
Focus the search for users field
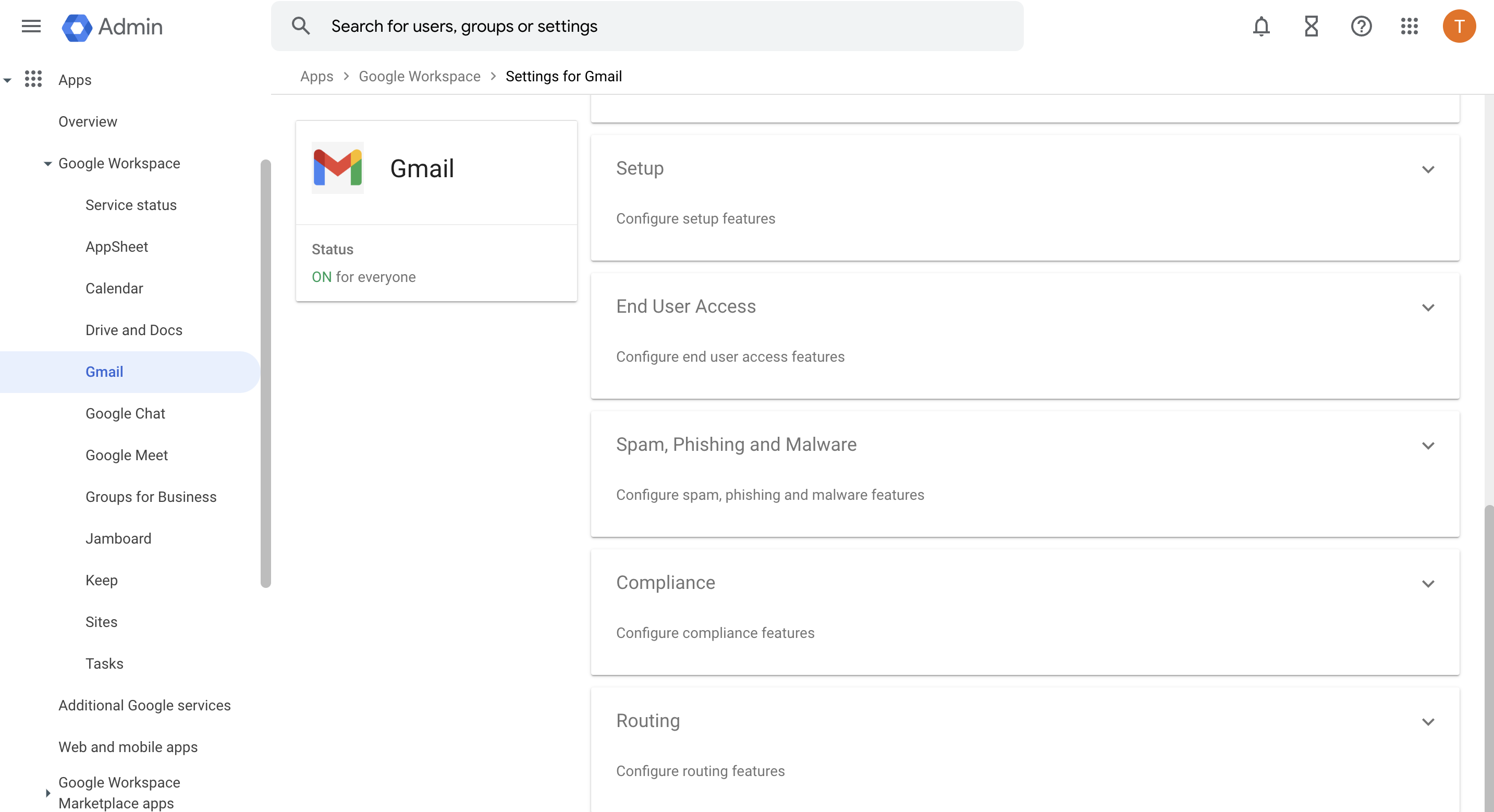pos(647,26)
